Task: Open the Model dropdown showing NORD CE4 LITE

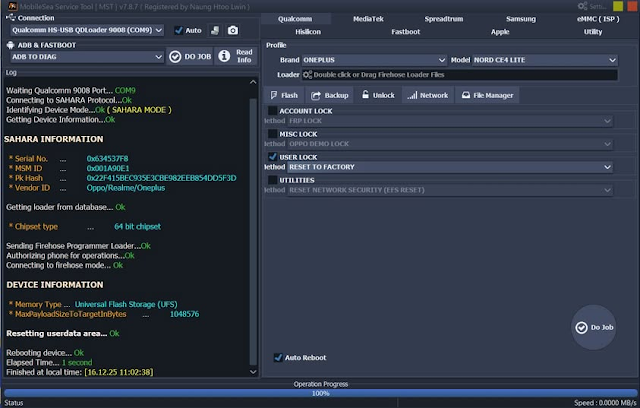Action: tap(546, 60)
